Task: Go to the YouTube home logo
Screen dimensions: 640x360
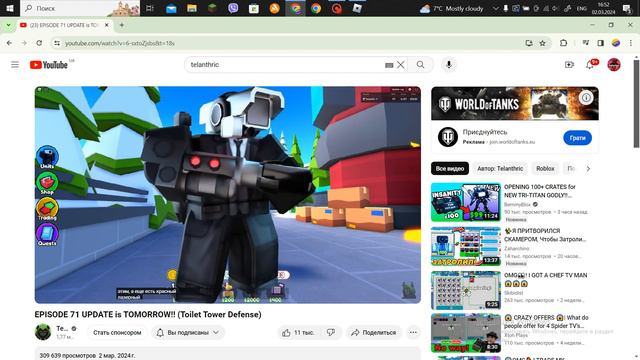Action: [49, 65]
